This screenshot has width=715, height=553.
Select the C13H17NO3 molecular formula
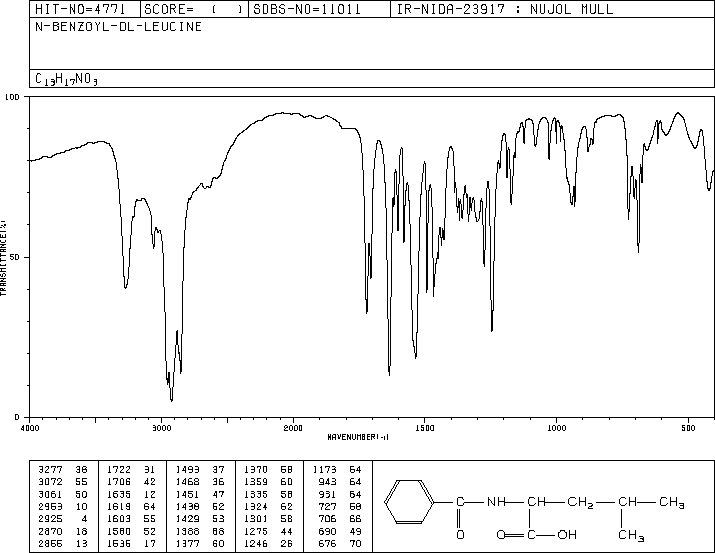[66, 78]
